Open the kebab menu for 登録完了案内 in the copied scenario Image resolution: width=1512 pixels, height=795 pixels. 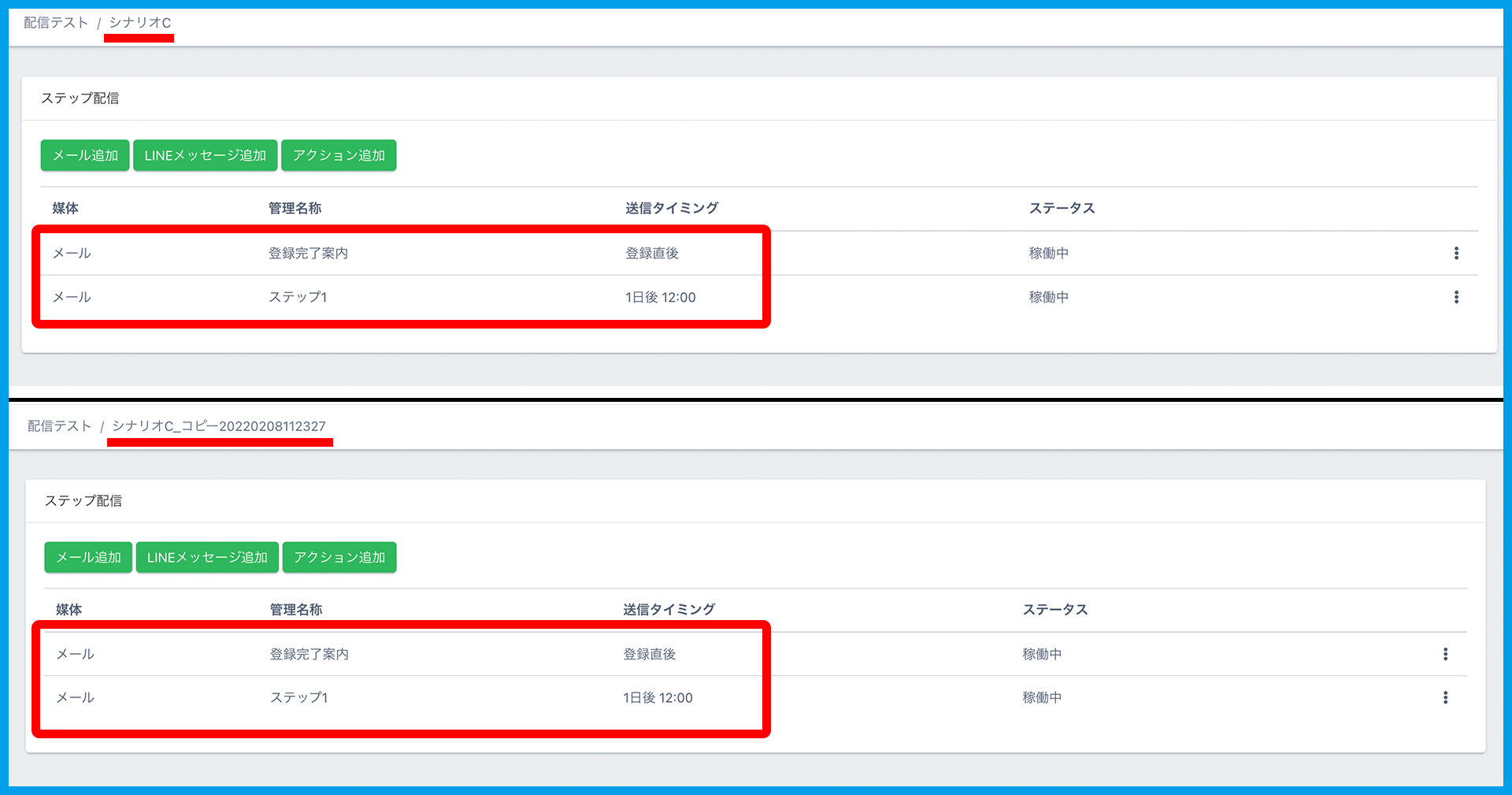[1445, 654]
